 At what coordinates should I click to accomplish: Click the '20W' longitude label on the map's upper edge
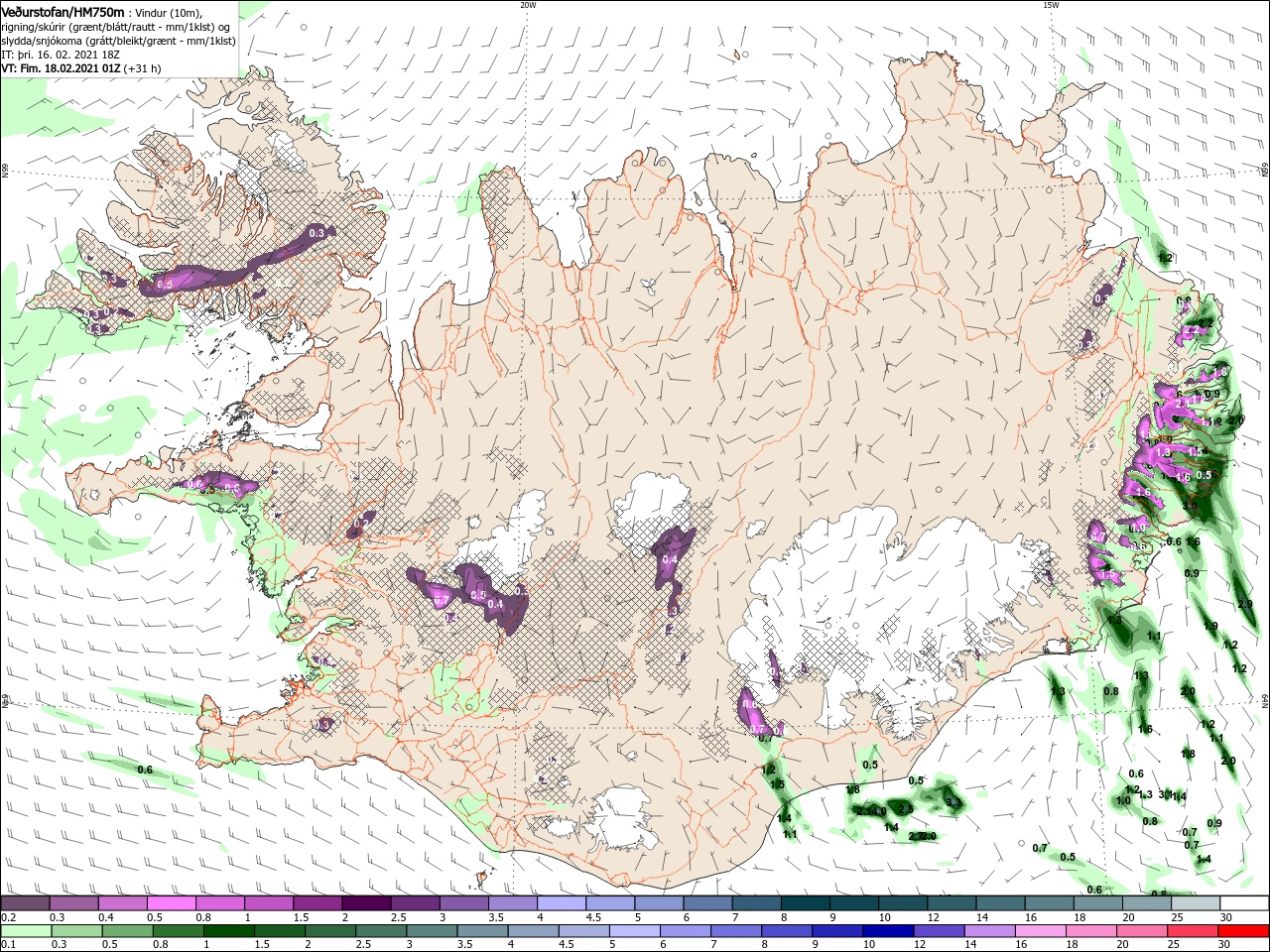pos(529,5)
